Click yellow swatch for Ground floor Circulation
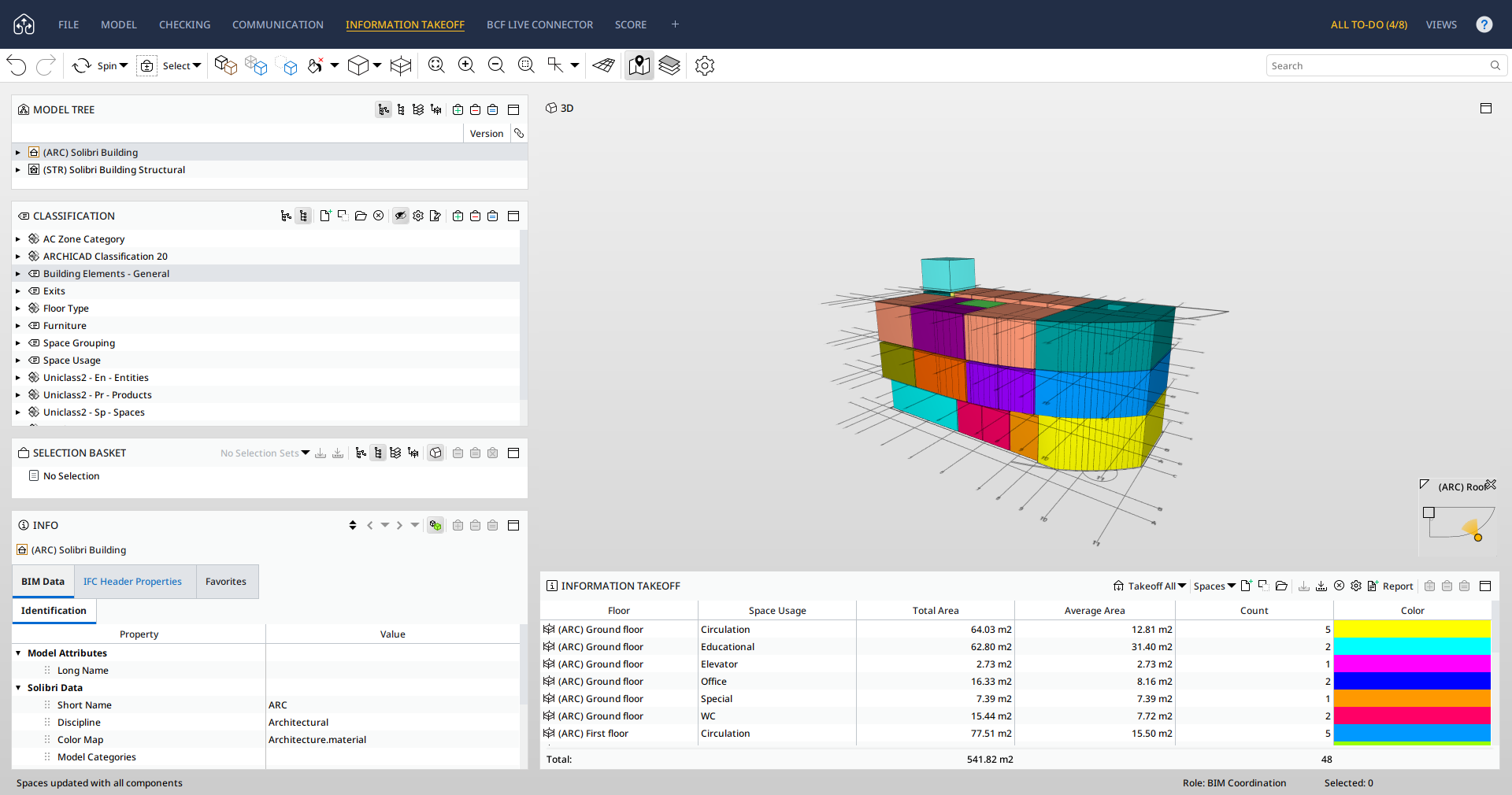The width and height of the screenshot is (1512, 795). tap(1412, 629)
